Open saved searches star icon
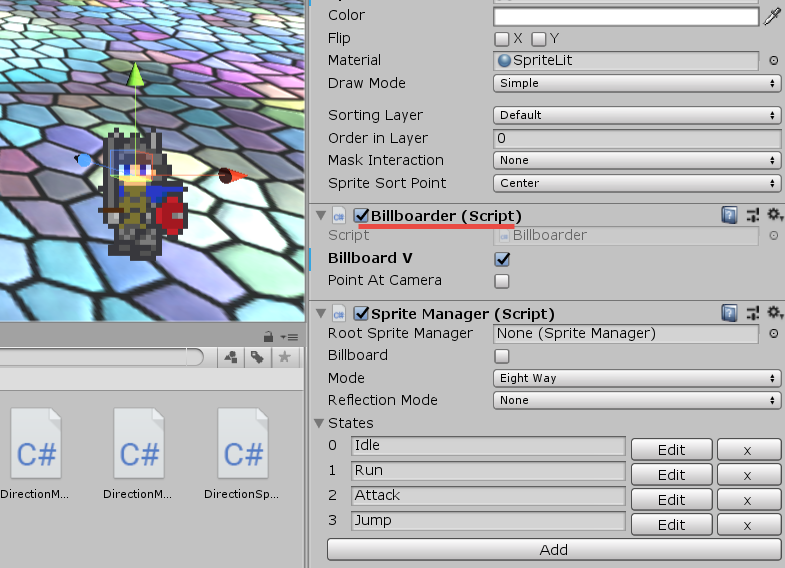Viewport: 785px width, 568px height. click(284, 357)
